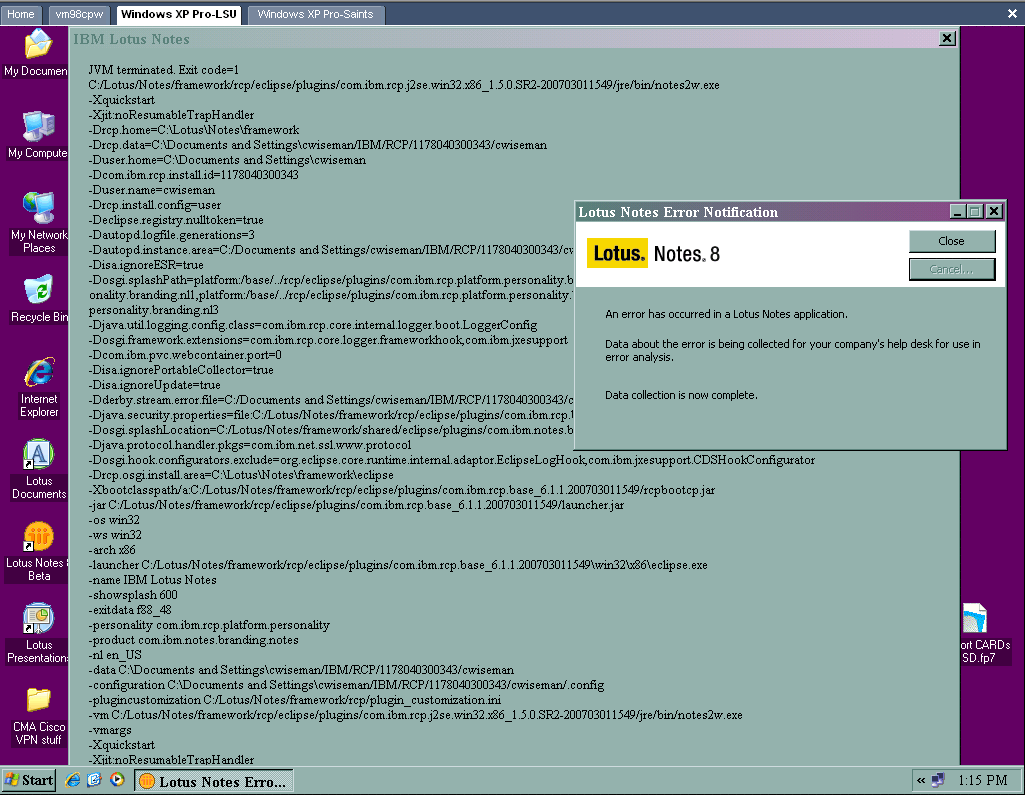Click the '-showsplash 600' line
The height and width of the screenshot is (795, 1025).
(x=134, y=595)
